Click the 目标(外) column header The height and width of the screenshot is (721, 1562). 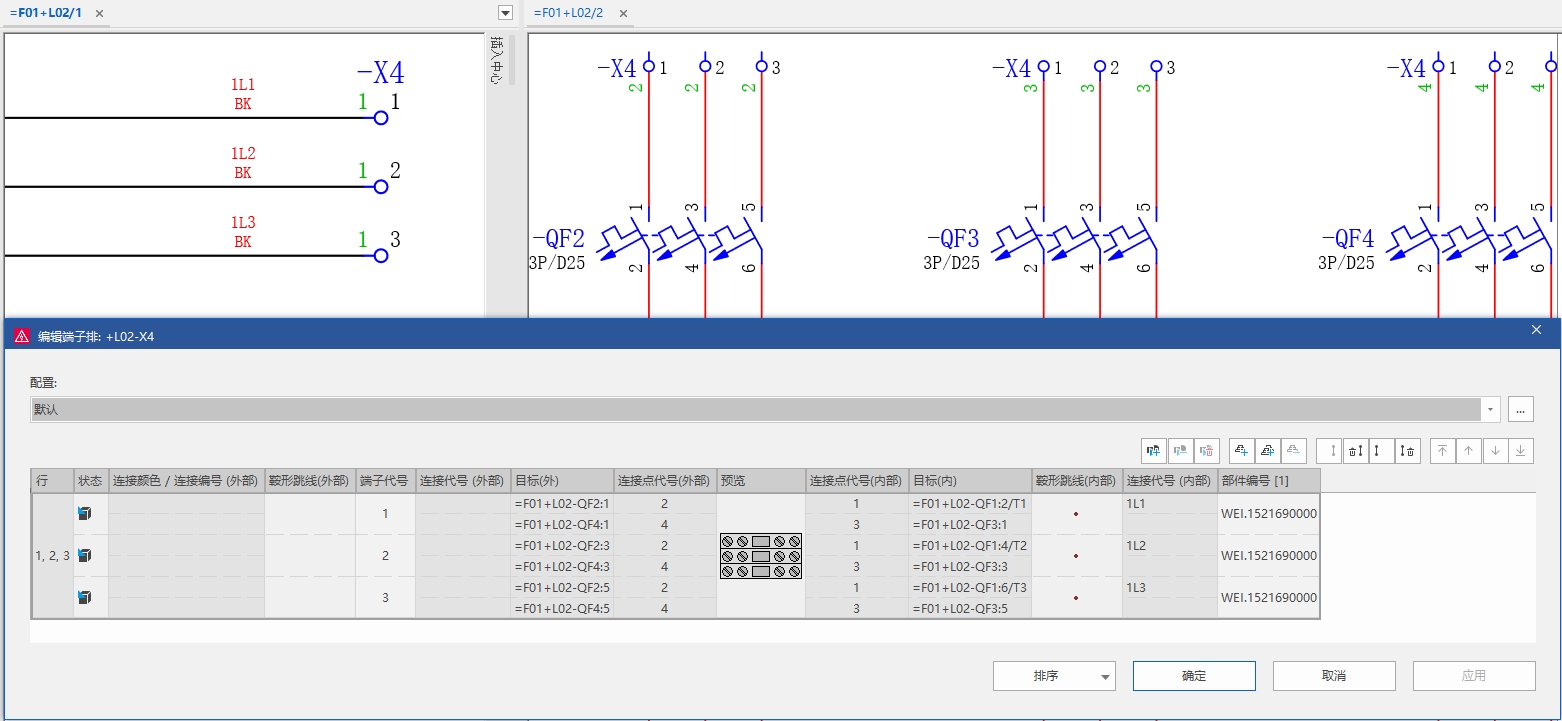coord(561,481)
